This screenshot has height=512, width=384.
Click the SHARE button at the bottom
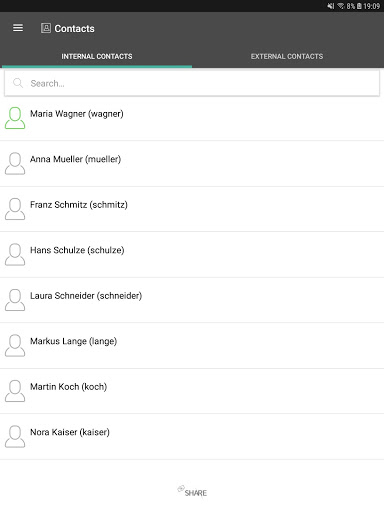click(x=192, y=492)
